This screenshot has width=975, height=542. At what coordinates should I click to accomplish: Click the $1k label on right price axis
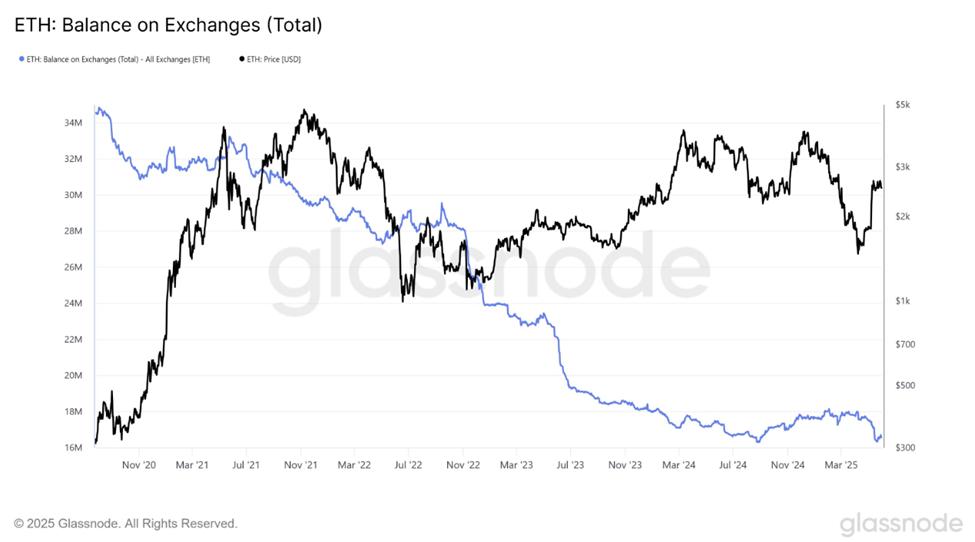(x=902, y=301)
